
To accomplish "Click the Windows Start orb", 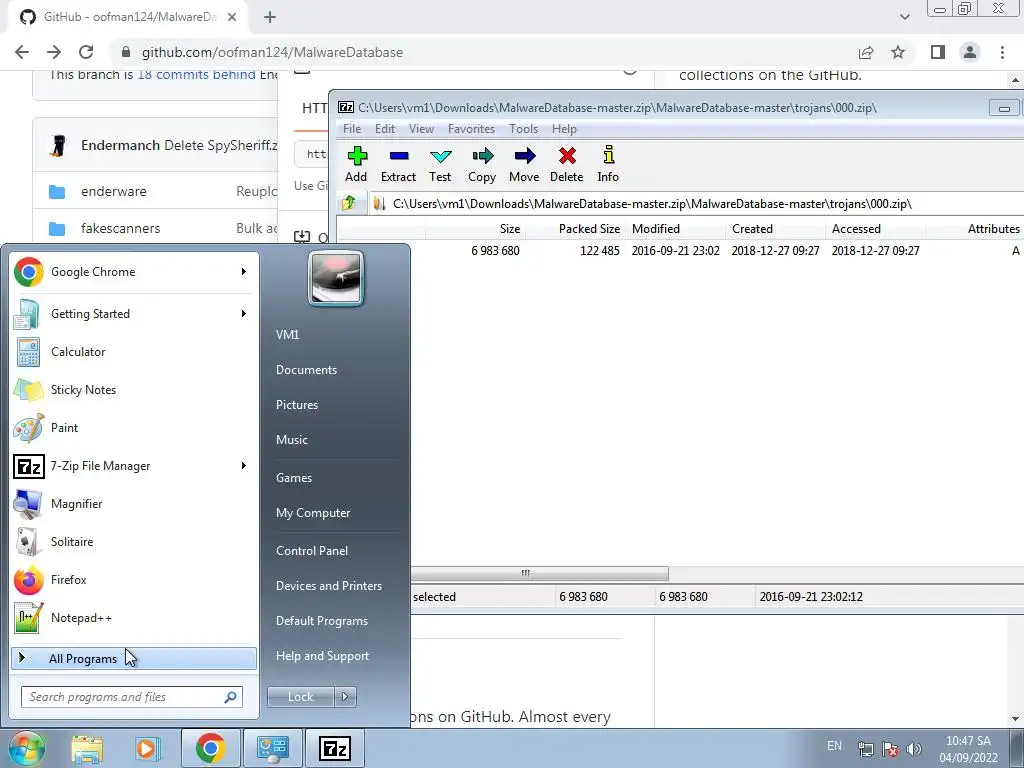I will pyautogui.click(x=26, y=748).
